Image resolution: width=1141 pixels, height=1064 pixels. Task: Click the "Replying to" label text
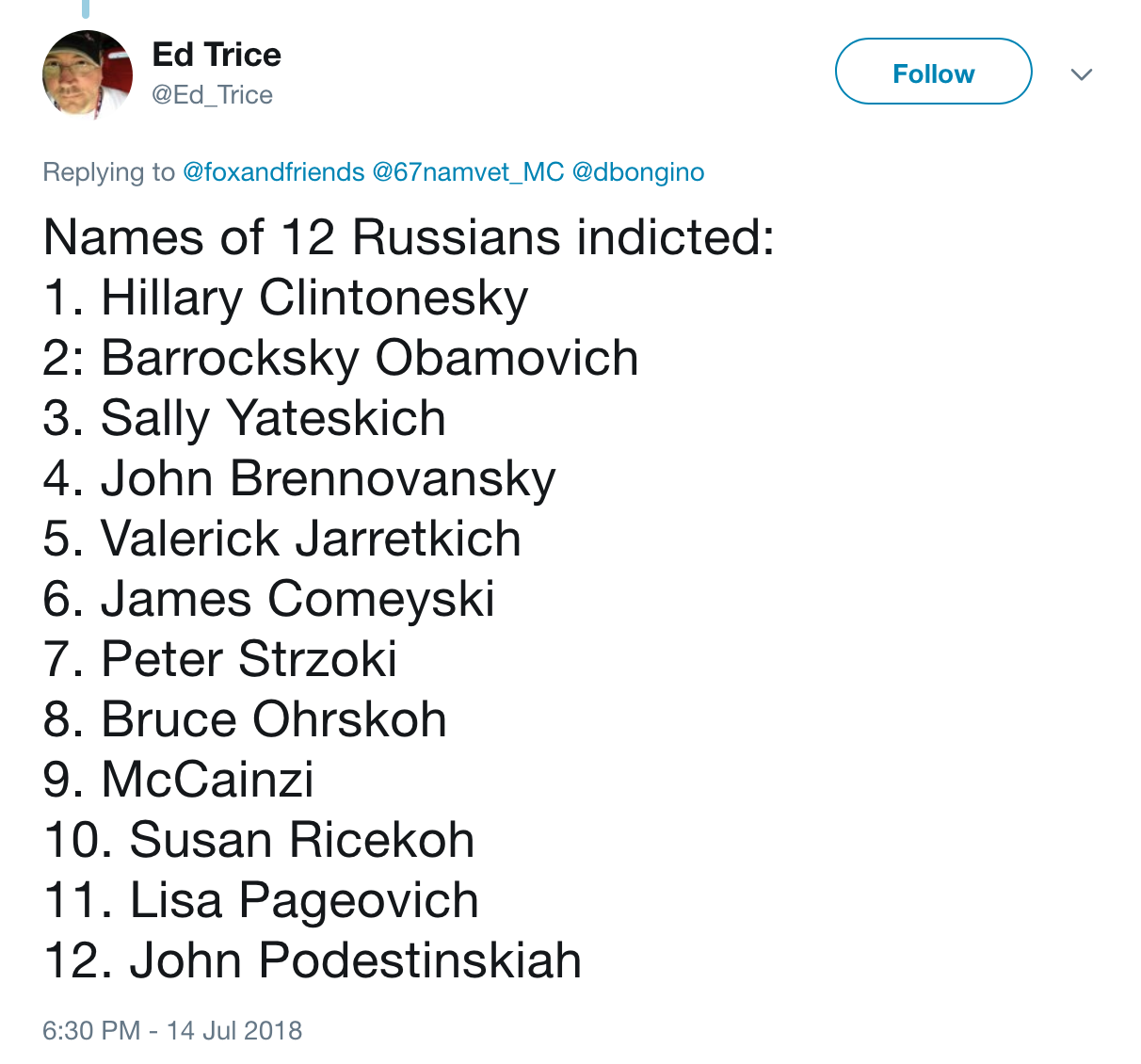(x=108, y=172)
